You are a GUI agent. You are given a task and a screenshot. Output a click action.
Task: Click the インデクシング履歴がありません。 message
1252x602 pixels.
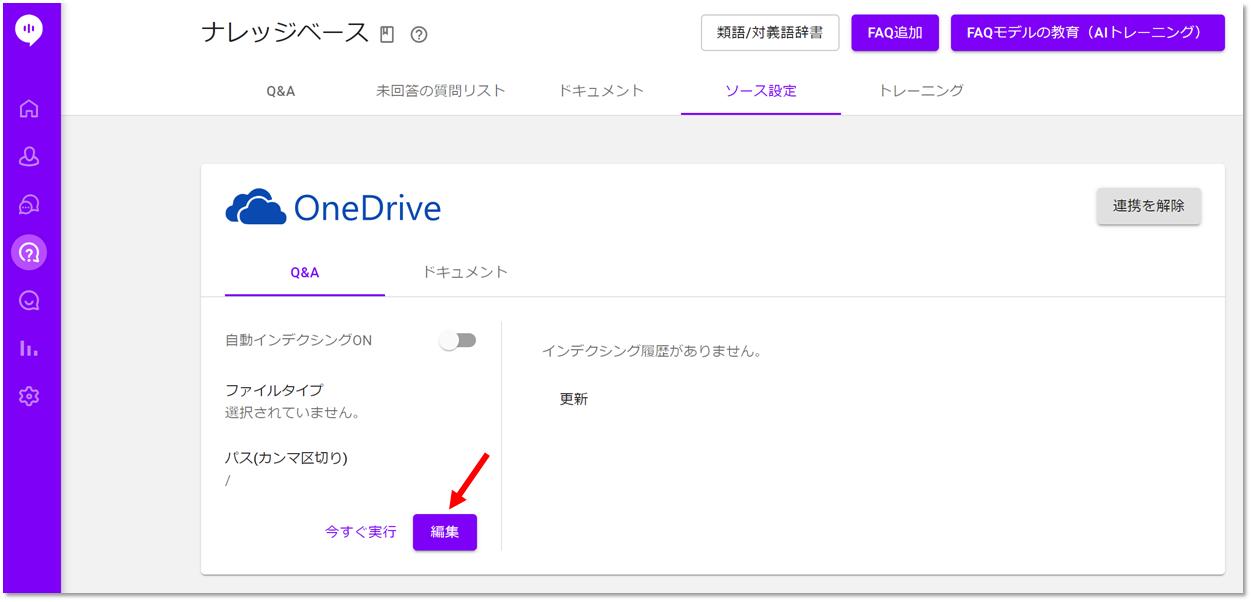(x=652, y=351)
